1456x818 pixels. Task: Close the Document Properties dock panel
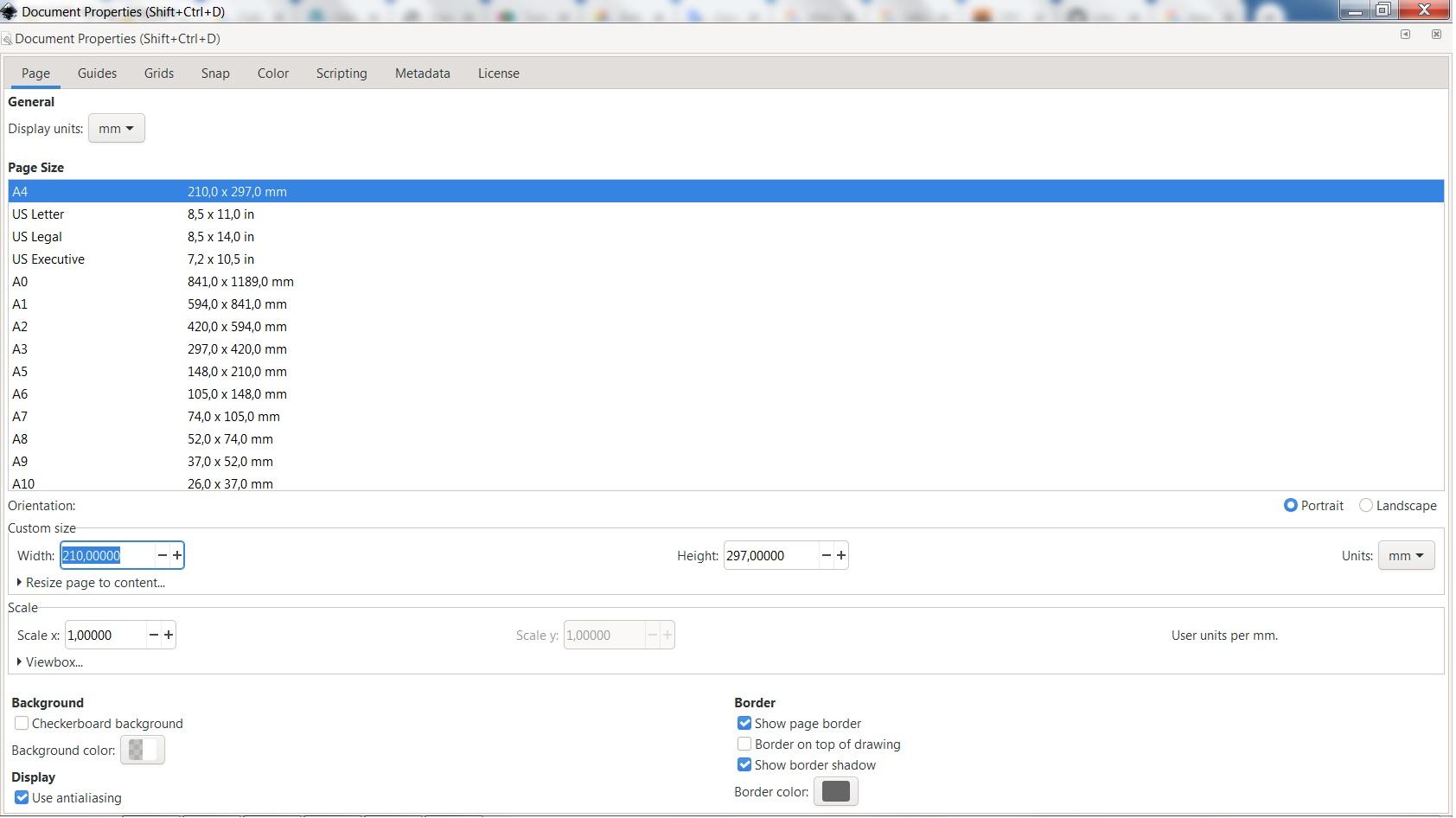point(1436,35)
